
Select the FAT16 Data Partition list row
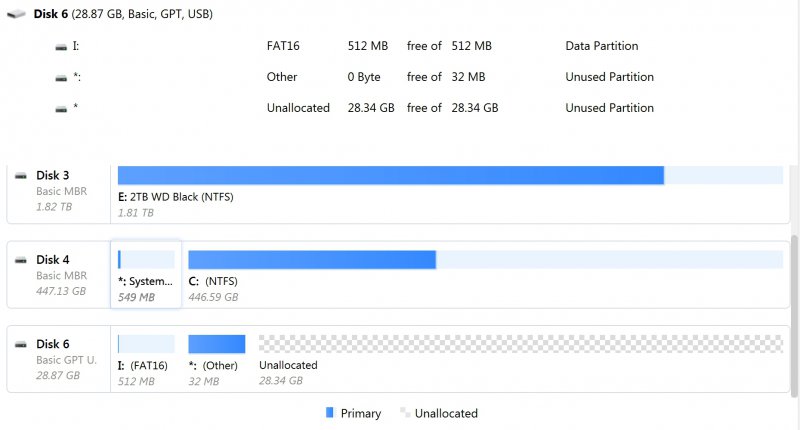(x=400, y=47)
